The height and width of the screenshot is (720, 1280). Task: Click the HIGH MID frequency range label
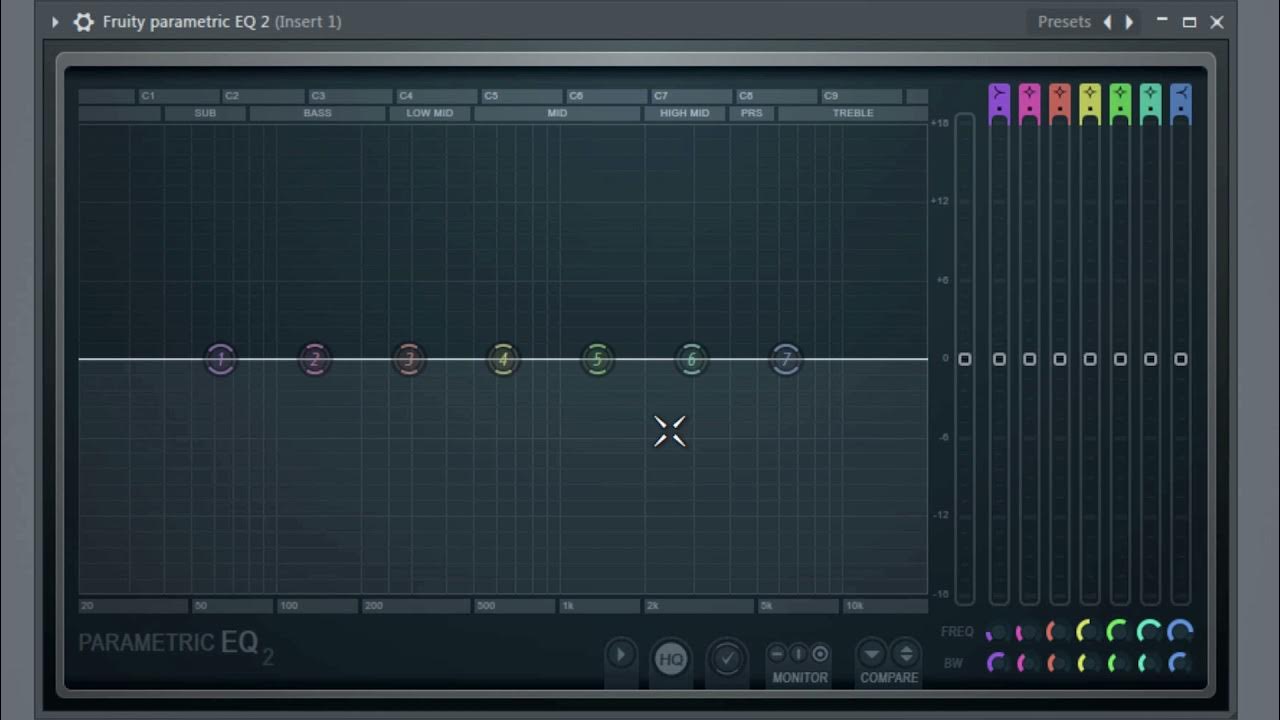[685, 113]
